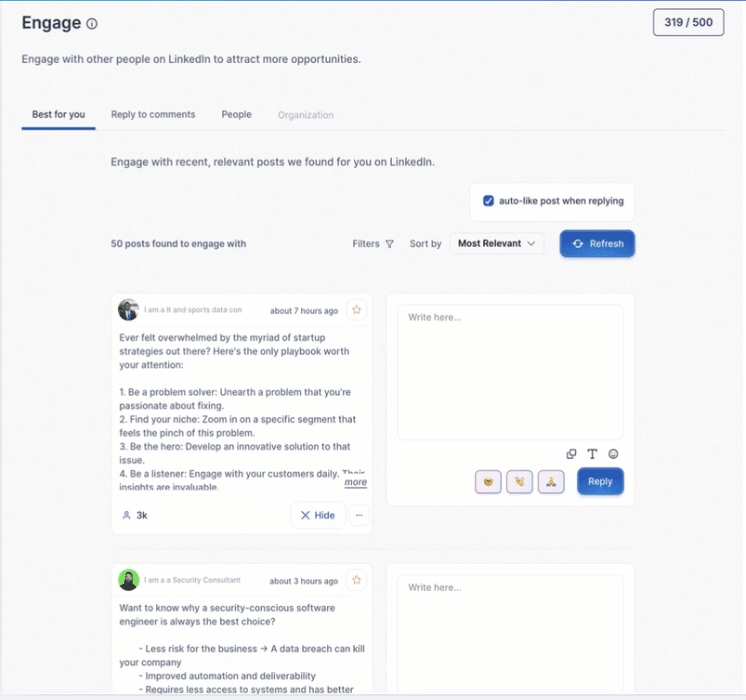Click 'I am a It and sports data con' headline
The image size is (746, 700).
tap(193, 310)
